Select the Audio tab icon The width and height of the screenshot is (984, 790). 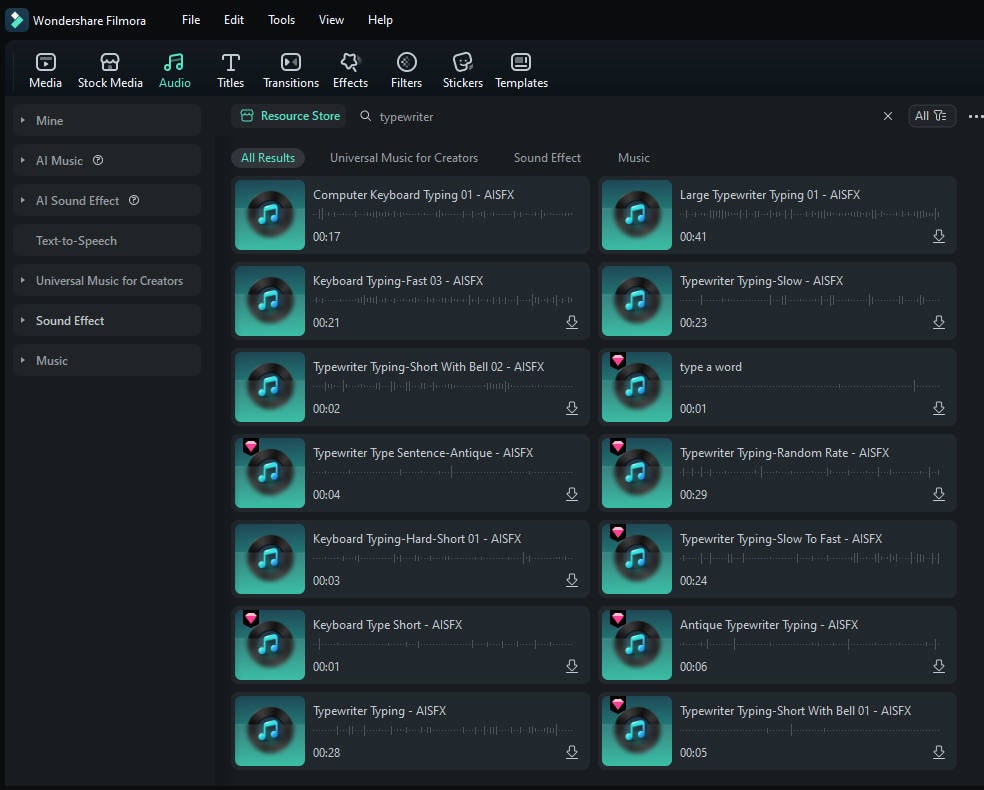pyautogui.click(x=174, y=62)
